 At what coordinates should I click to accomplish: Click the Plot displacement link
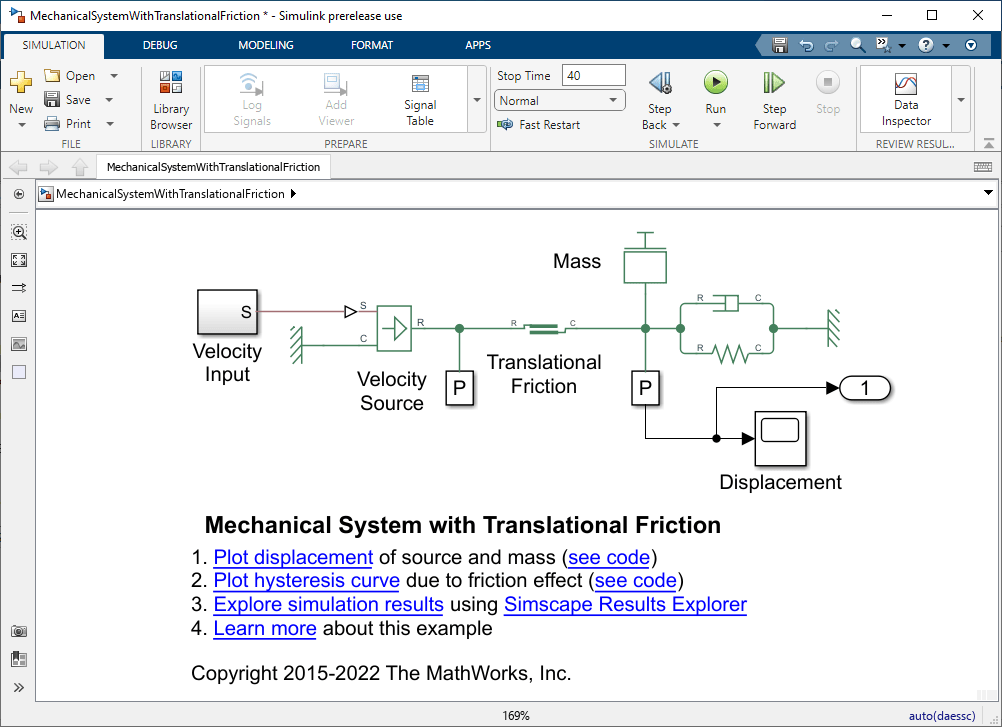(293, 557)
